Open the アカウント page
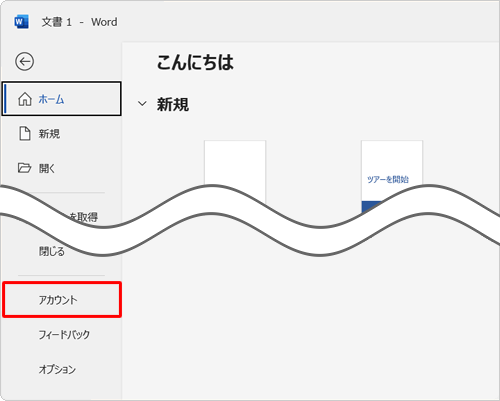The image size is (500, 401). point(62,300)
